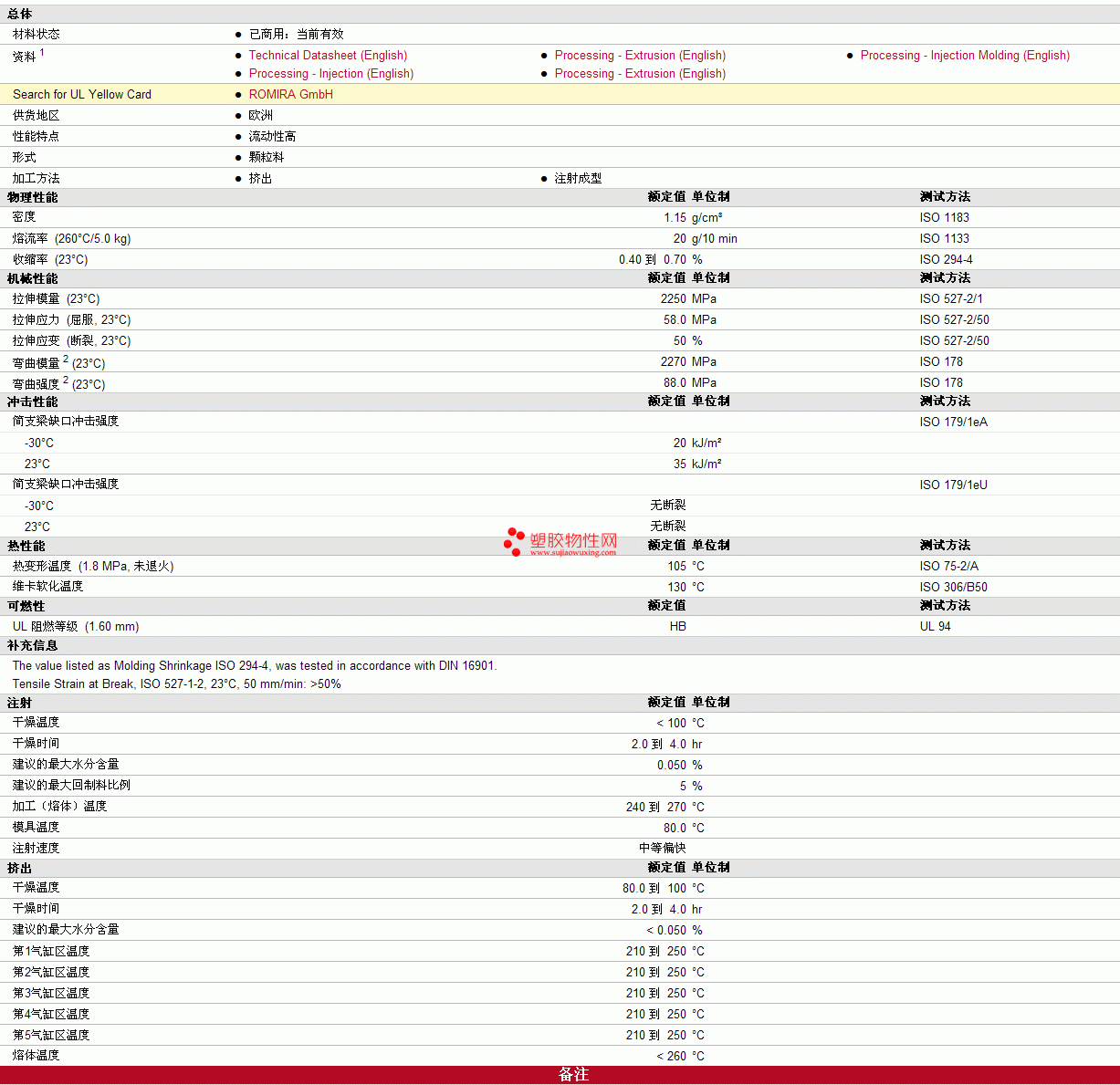This screenshot has width=1120, height=1085.
Task: Select the ISO 1183 test method
Action: click(x=945, y=218)
